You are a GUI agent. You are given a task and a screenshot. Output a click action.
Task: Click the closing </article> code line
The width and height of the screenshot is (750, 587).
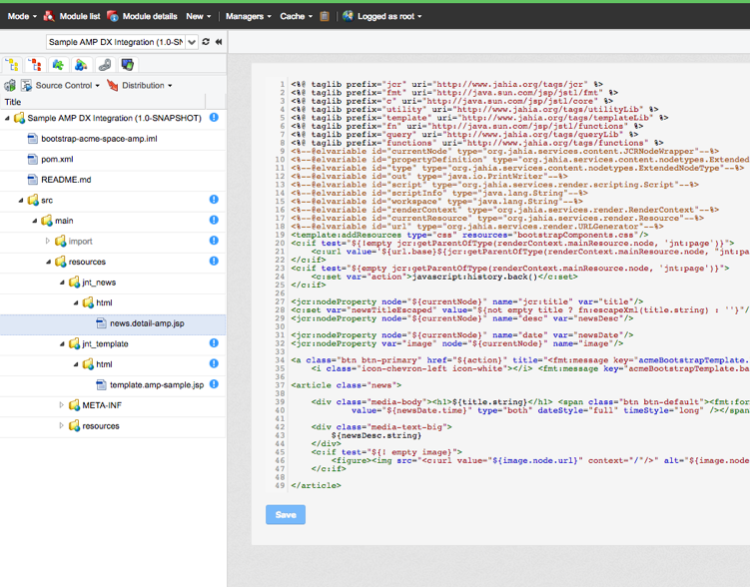316,486
